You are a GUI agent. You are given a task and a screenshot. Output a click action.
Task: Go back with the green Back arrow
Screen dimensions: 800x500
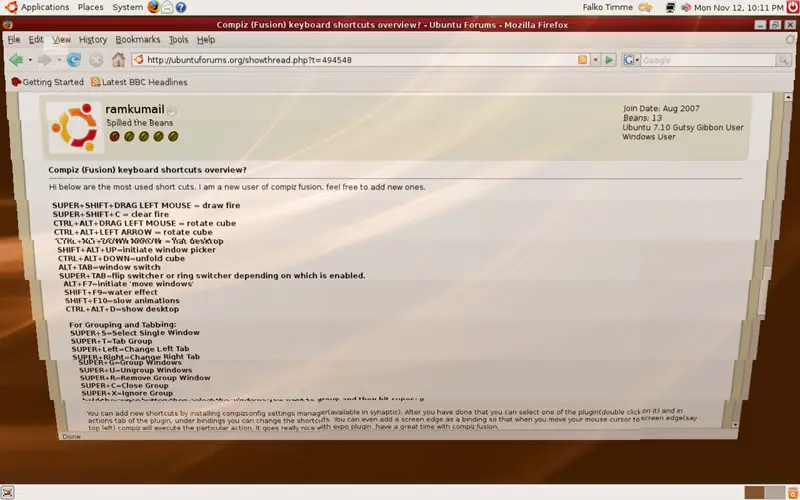16,60
